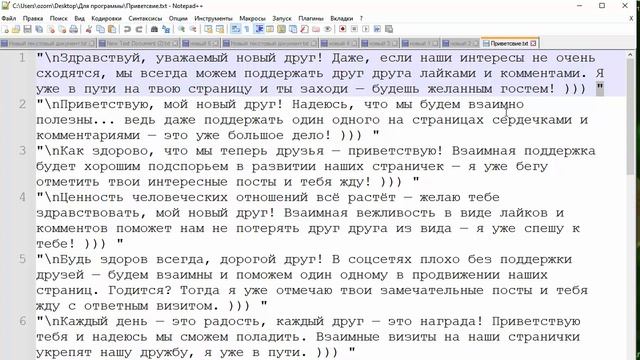Select line number 3 in margin
This screenshot has height=360, width=640.
click(22, 151)
